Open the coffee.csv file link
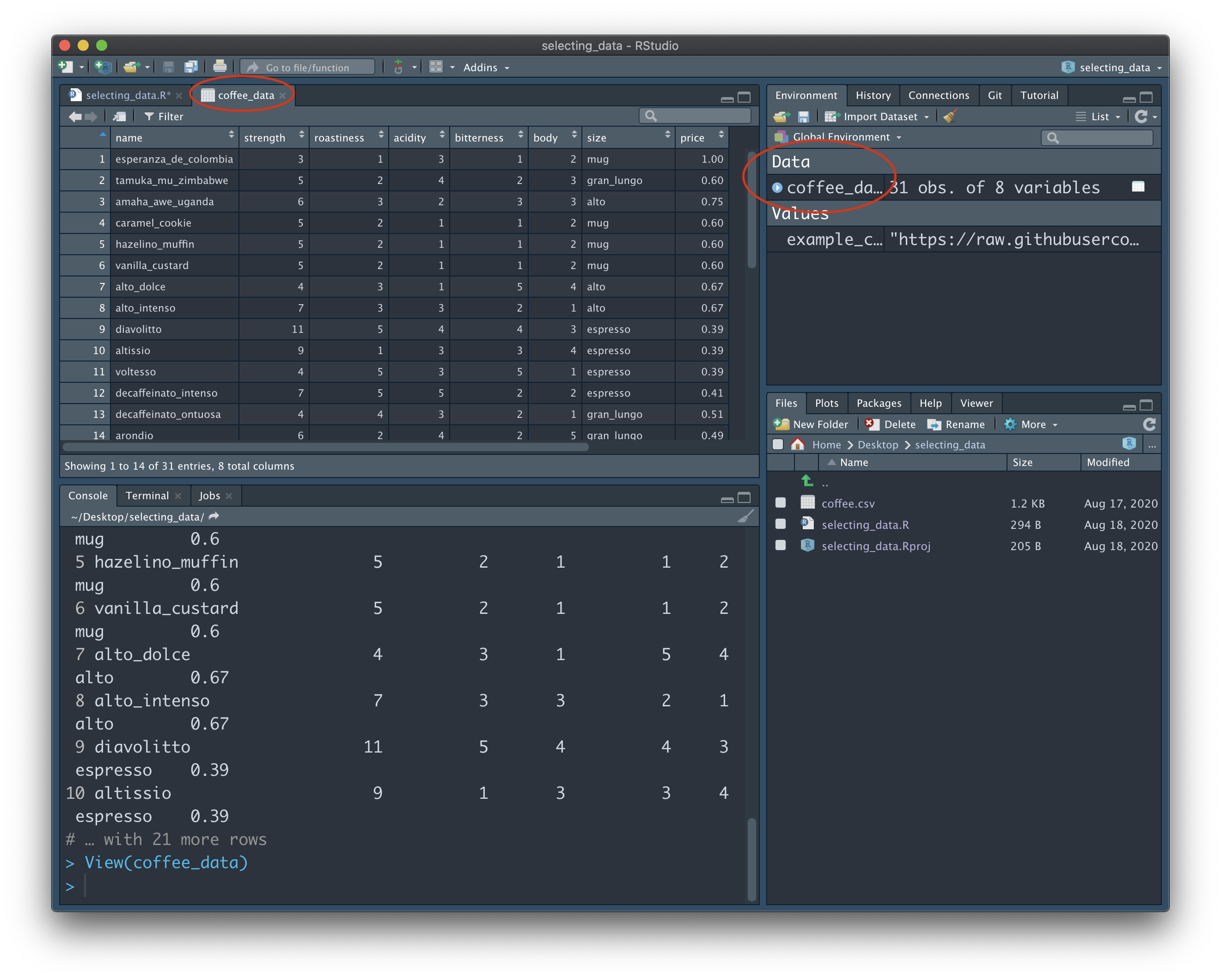Viewport: 1221px width, 980px height. [848, 503]
